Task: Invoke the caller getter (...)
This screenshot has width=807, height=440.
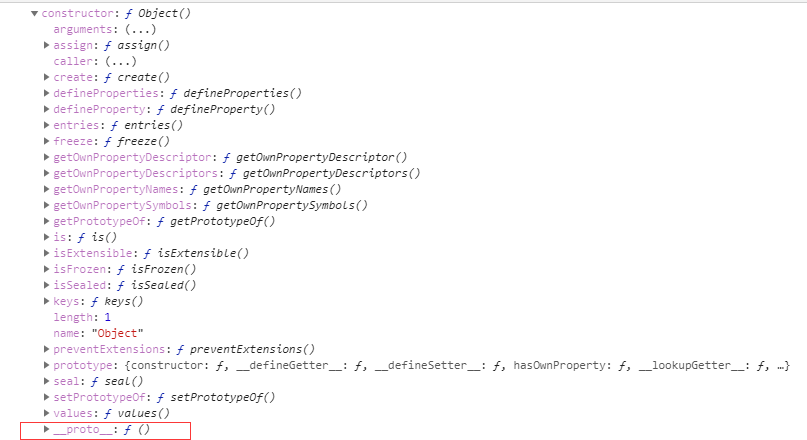Action: point(121,61)
